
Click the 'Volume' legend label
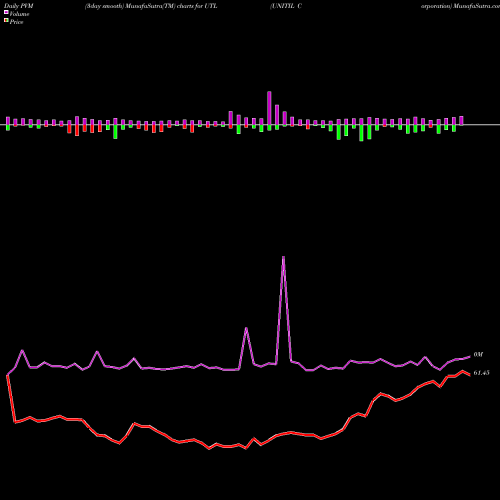19,14
